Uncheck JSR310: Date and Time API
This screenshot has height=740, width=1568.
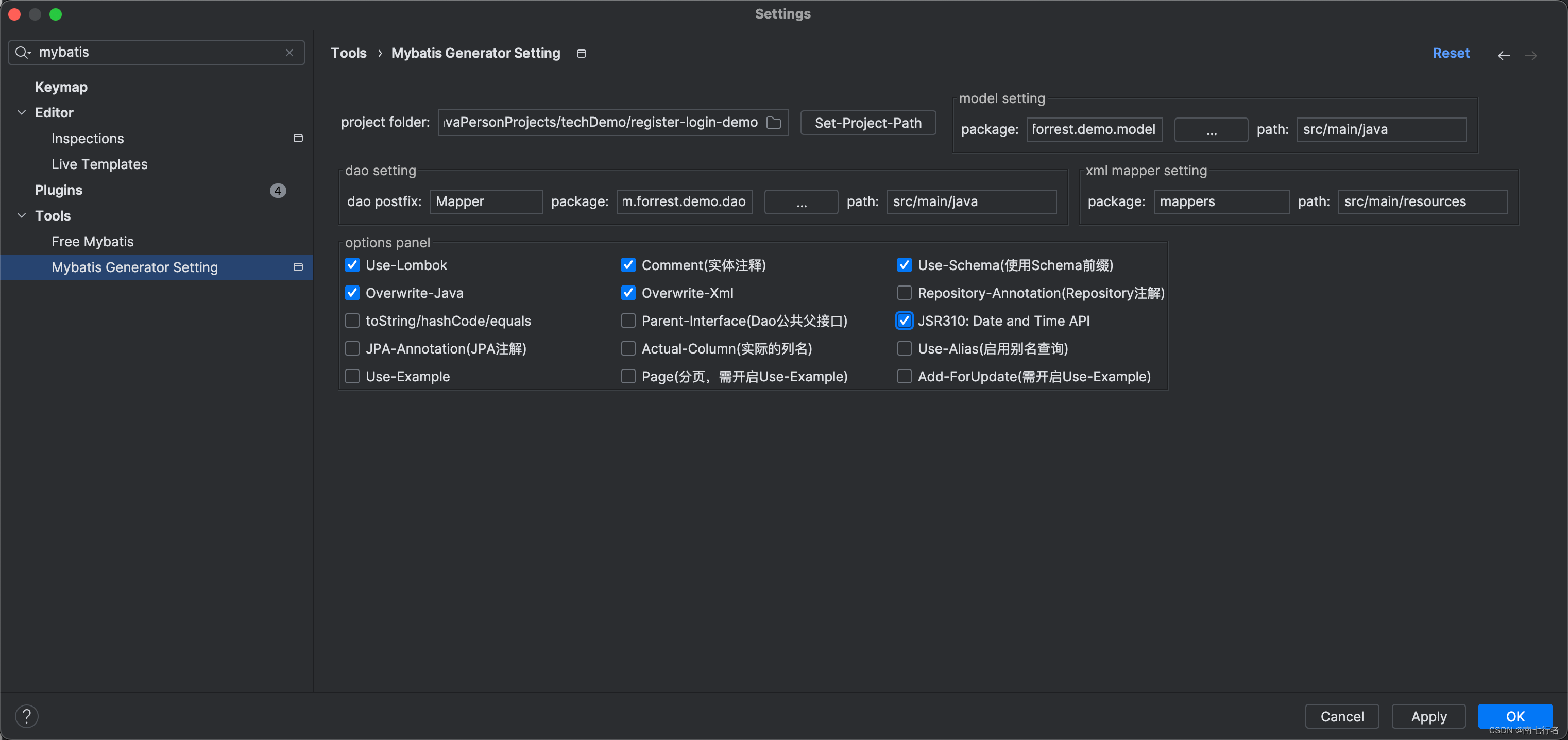[905, 321]
